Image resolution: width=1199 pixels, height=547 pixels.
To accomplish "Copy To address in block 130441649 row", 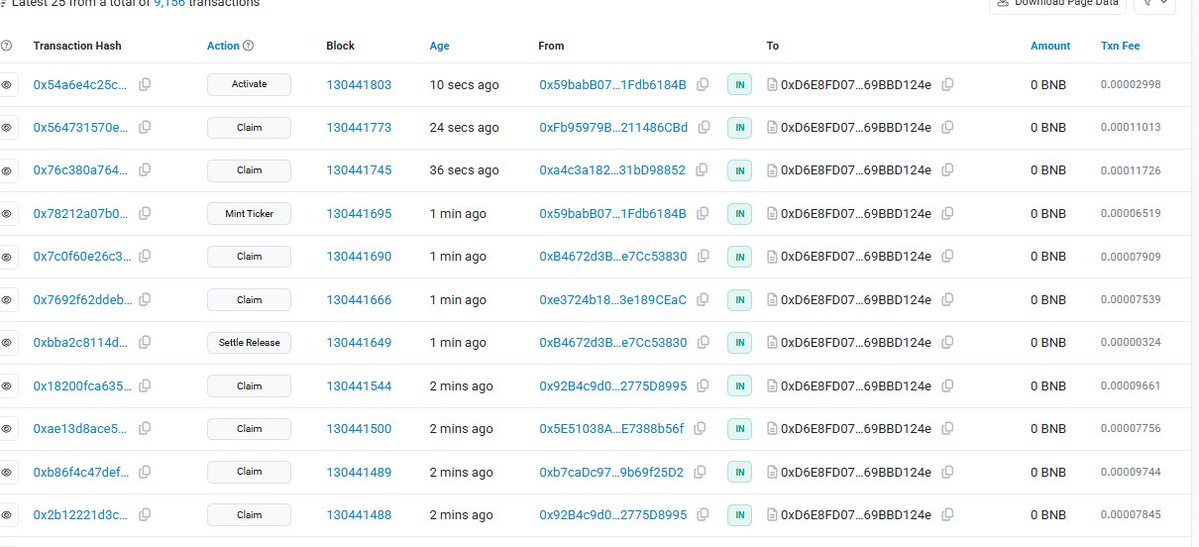I will 947,342.
